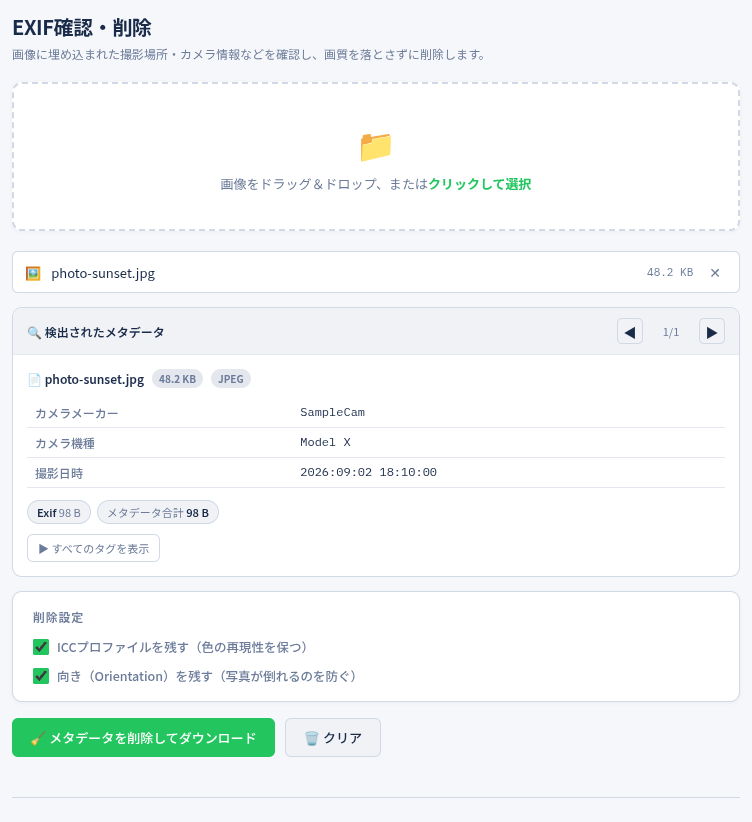Click the 48.2 KB size badge
The width and height of the screenshot is (752, 822).
click(x=177, y=379)
